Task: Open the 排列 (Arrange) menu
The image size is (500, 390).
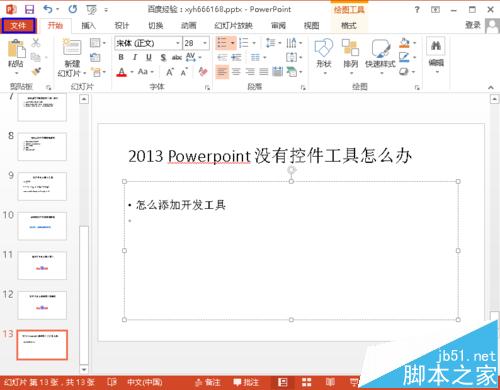Action: tap(350, 56)
